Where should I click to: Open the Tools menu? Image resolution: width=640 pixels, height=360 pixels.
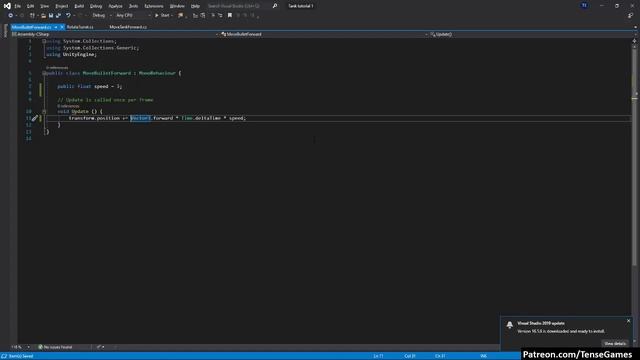(x=133, y=6)
